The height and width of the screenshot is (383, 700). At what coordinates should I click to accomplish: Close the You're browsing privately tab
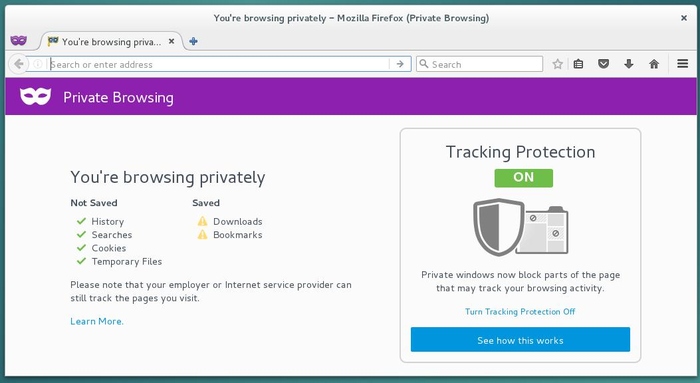(171, 42)
